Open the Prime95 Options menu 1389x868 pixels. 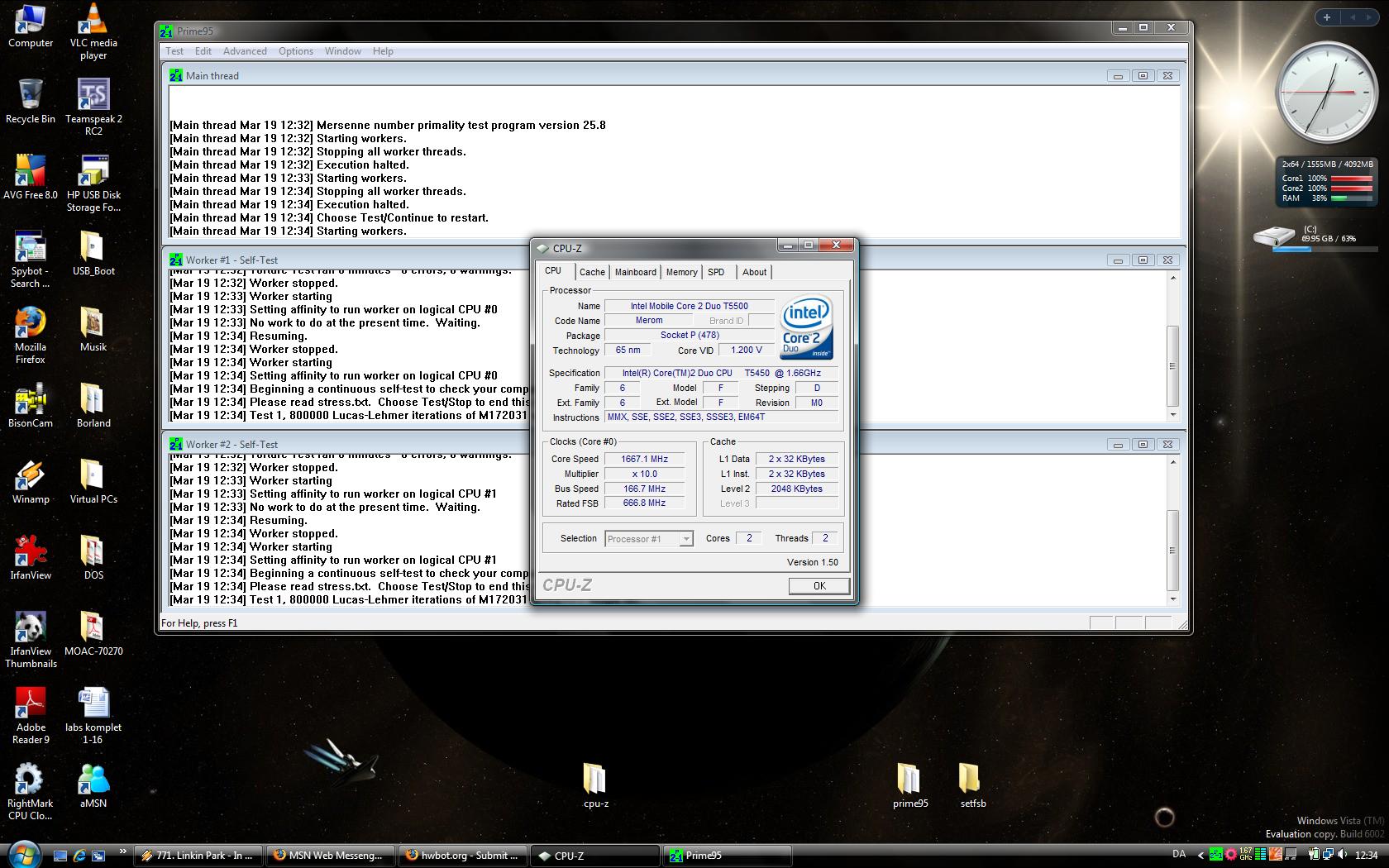pyautogui.click(x=296, y=51)
